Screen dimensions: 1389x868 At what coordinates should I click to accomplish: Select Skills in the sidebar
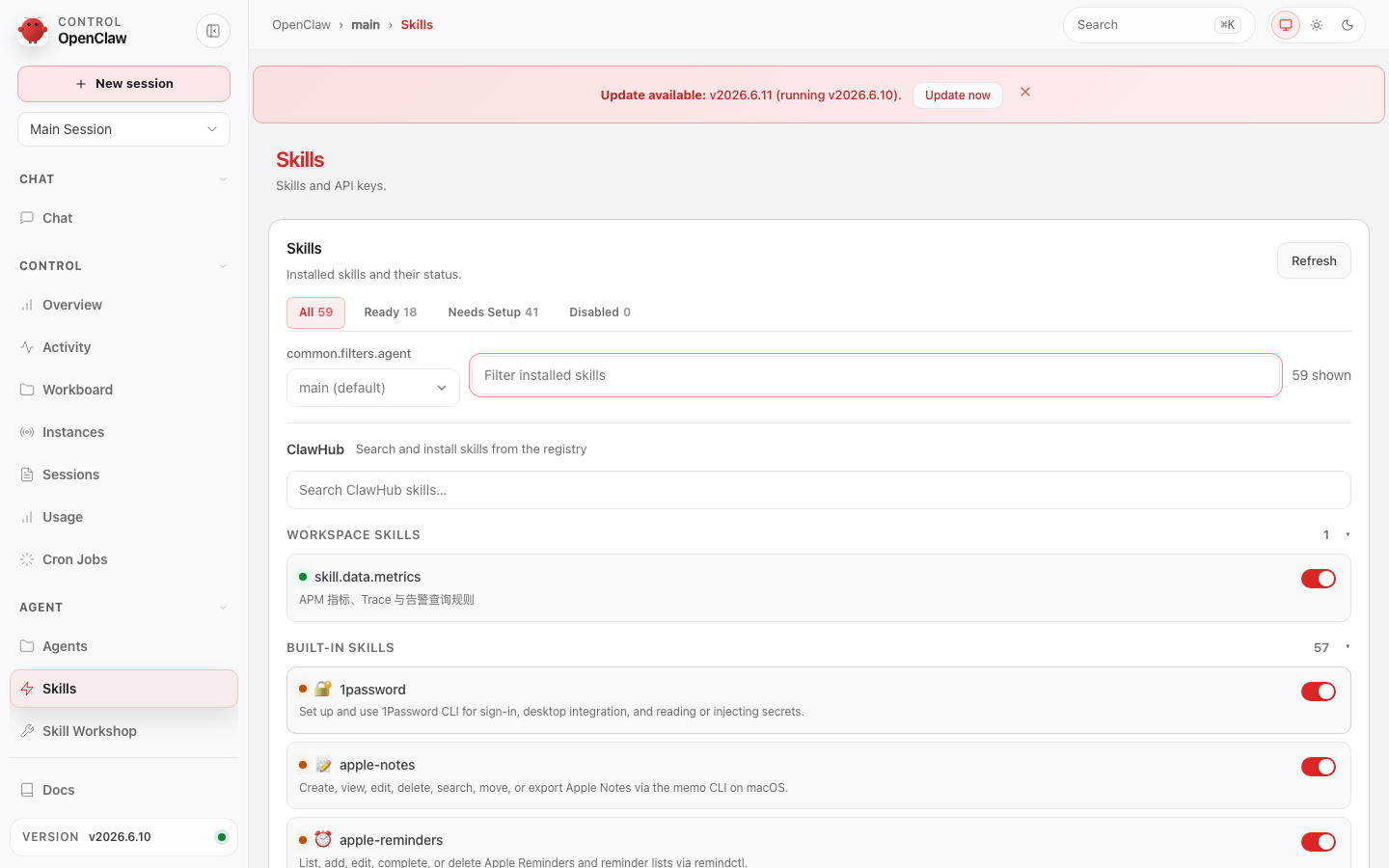click(123, 689)
